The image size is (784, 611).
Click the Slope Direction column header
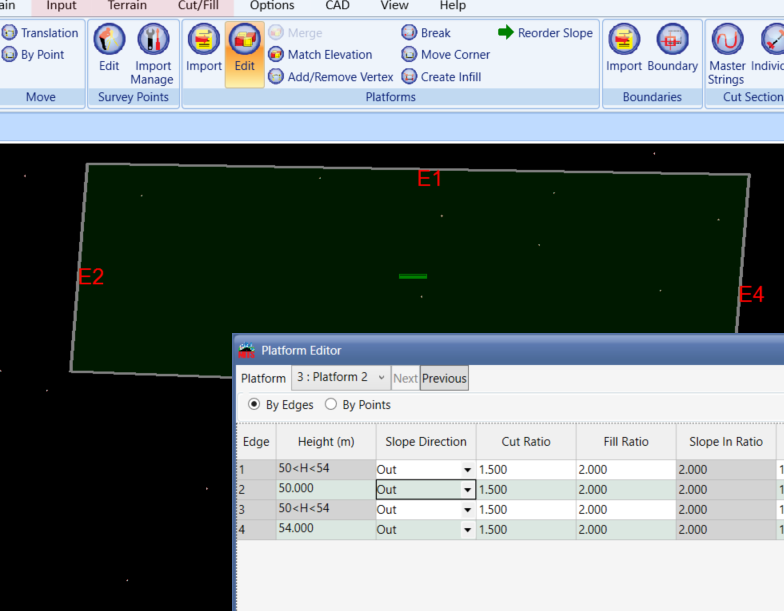(x=426, y=442)
